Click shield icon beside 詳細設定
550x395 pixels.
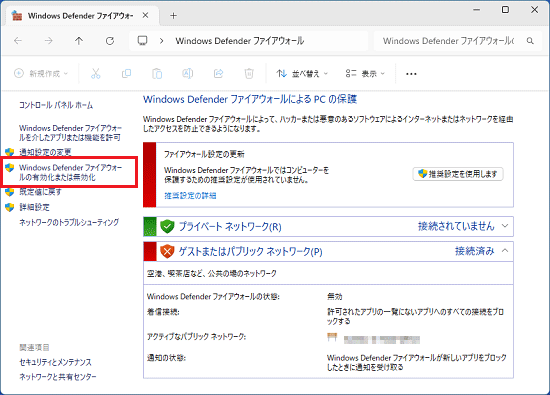click(9, 207)
